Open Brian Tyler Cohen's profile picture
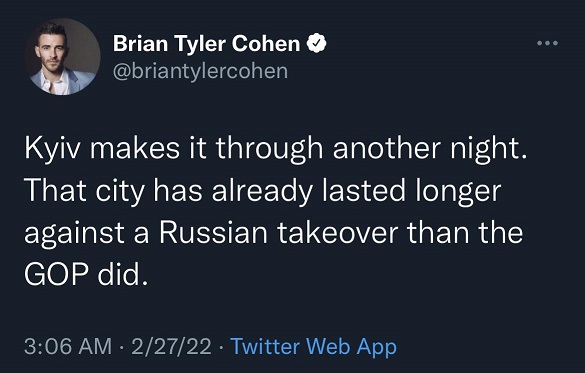The width and height of the screenshot is (585, 373). tap(63, 57)
